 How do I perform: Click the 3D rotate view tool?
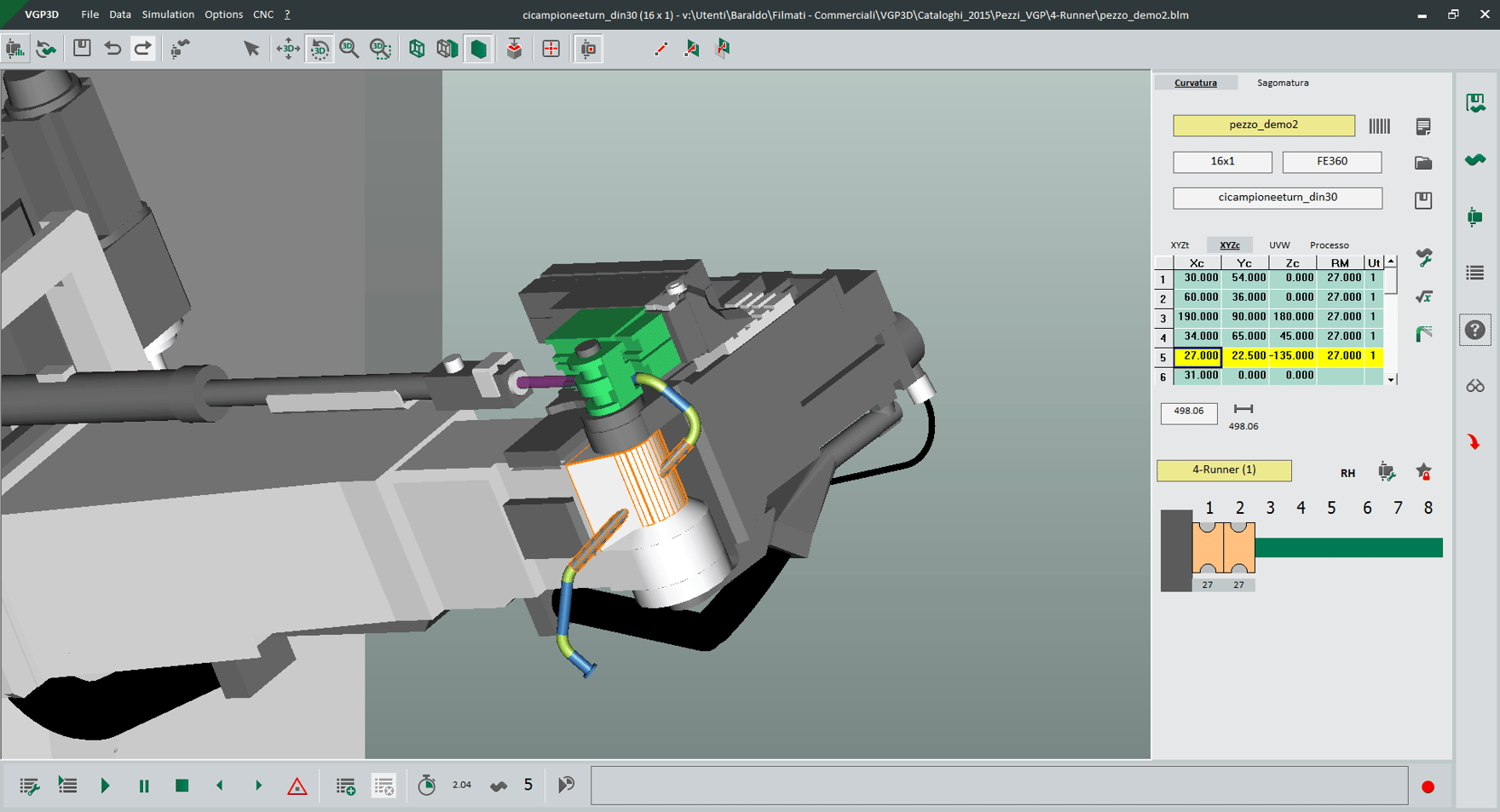tap(320, 49)
